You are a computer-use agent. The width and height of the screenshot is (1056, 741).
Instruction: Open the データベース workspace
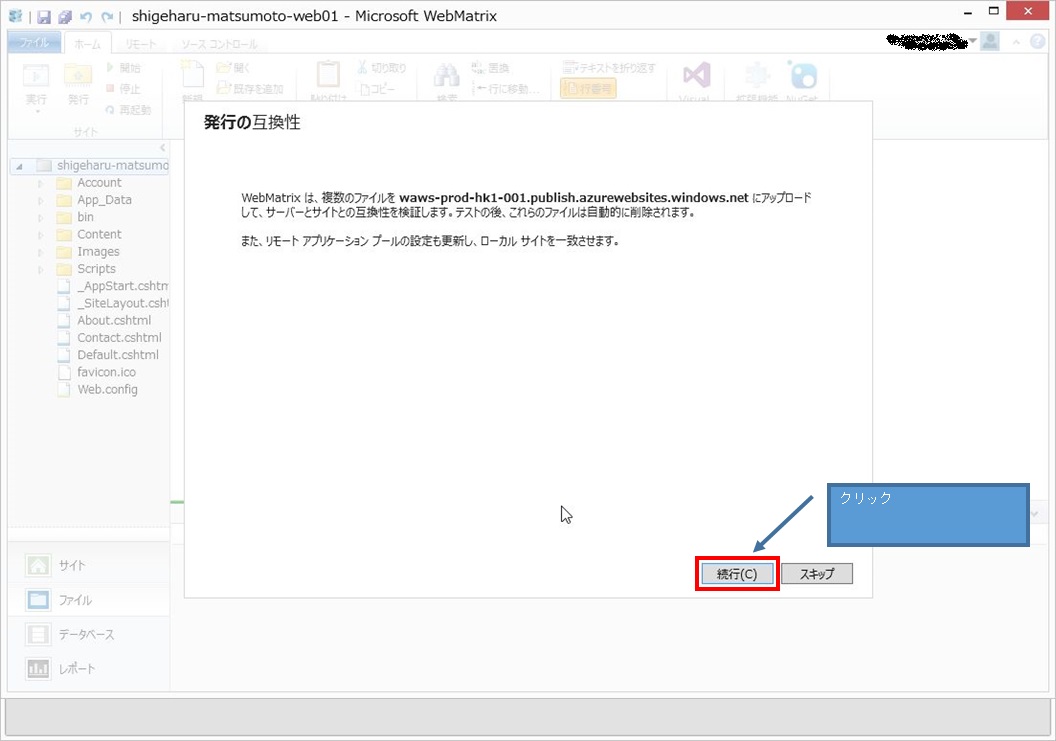click(88, 635)
